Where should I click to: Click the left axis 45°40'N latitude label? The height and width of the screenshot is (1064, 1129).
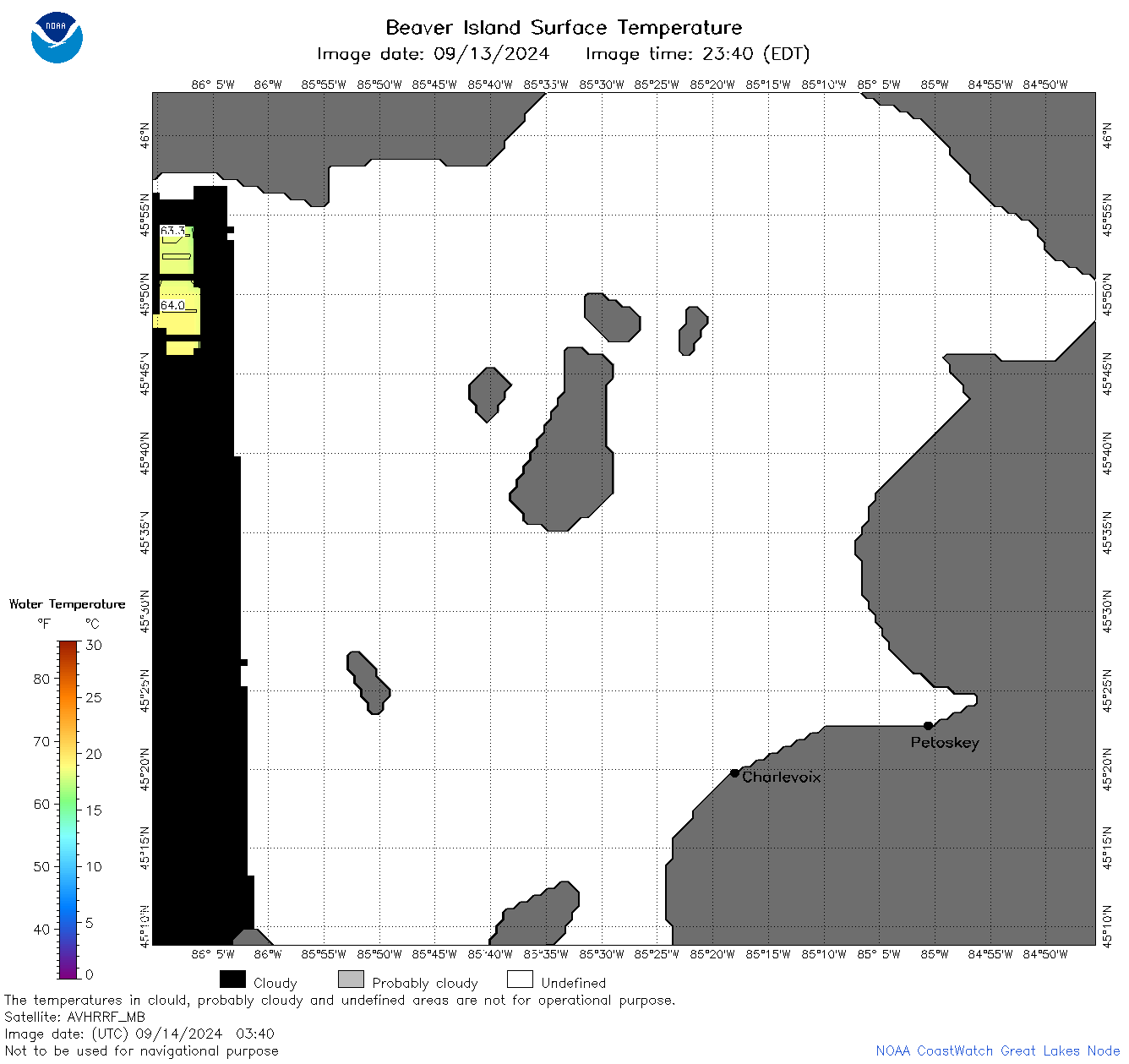click(x=145, y=453)
